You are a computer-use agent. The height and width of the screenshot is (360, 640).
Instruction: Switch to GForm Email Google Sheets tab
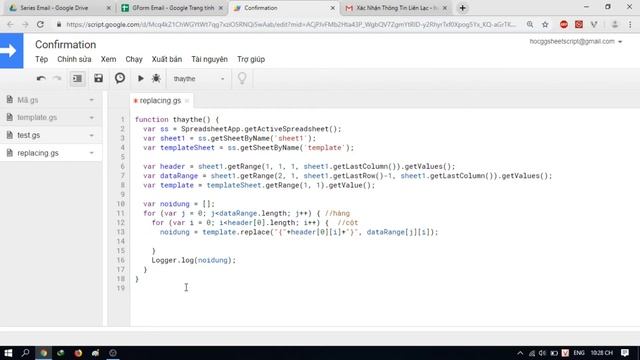(x=171, y=8)
